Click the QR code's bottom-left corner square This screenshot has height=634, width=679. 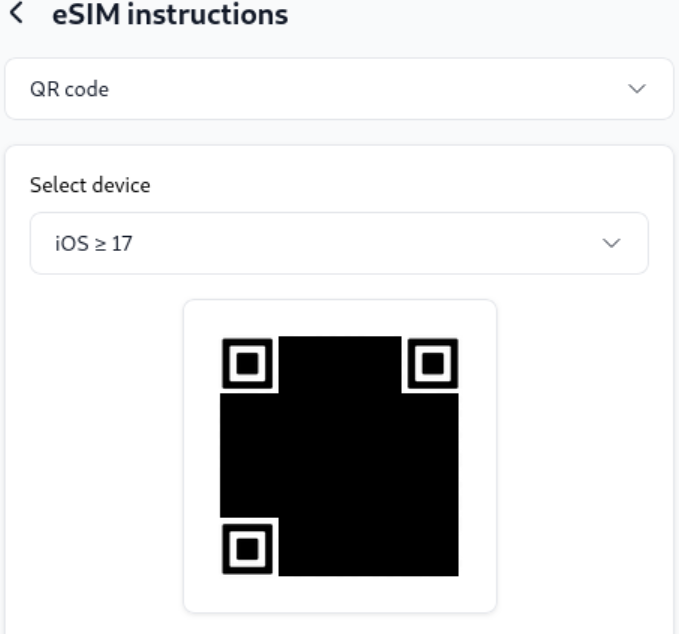[248, 547]
